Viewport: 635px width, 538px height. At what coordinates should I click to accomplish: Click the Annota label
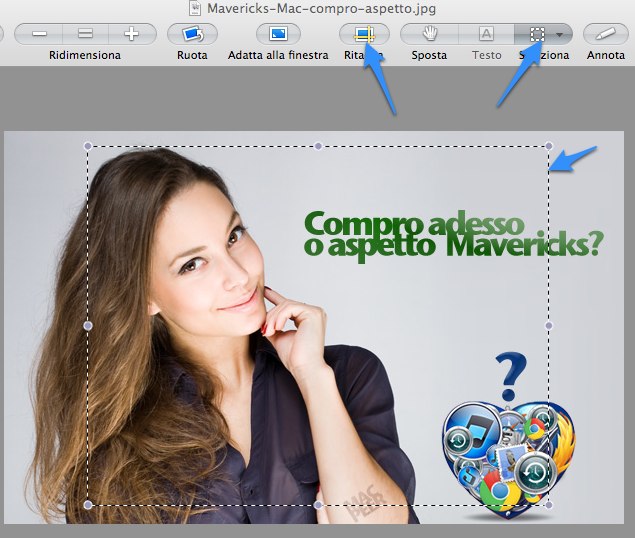tap(606, 55)
